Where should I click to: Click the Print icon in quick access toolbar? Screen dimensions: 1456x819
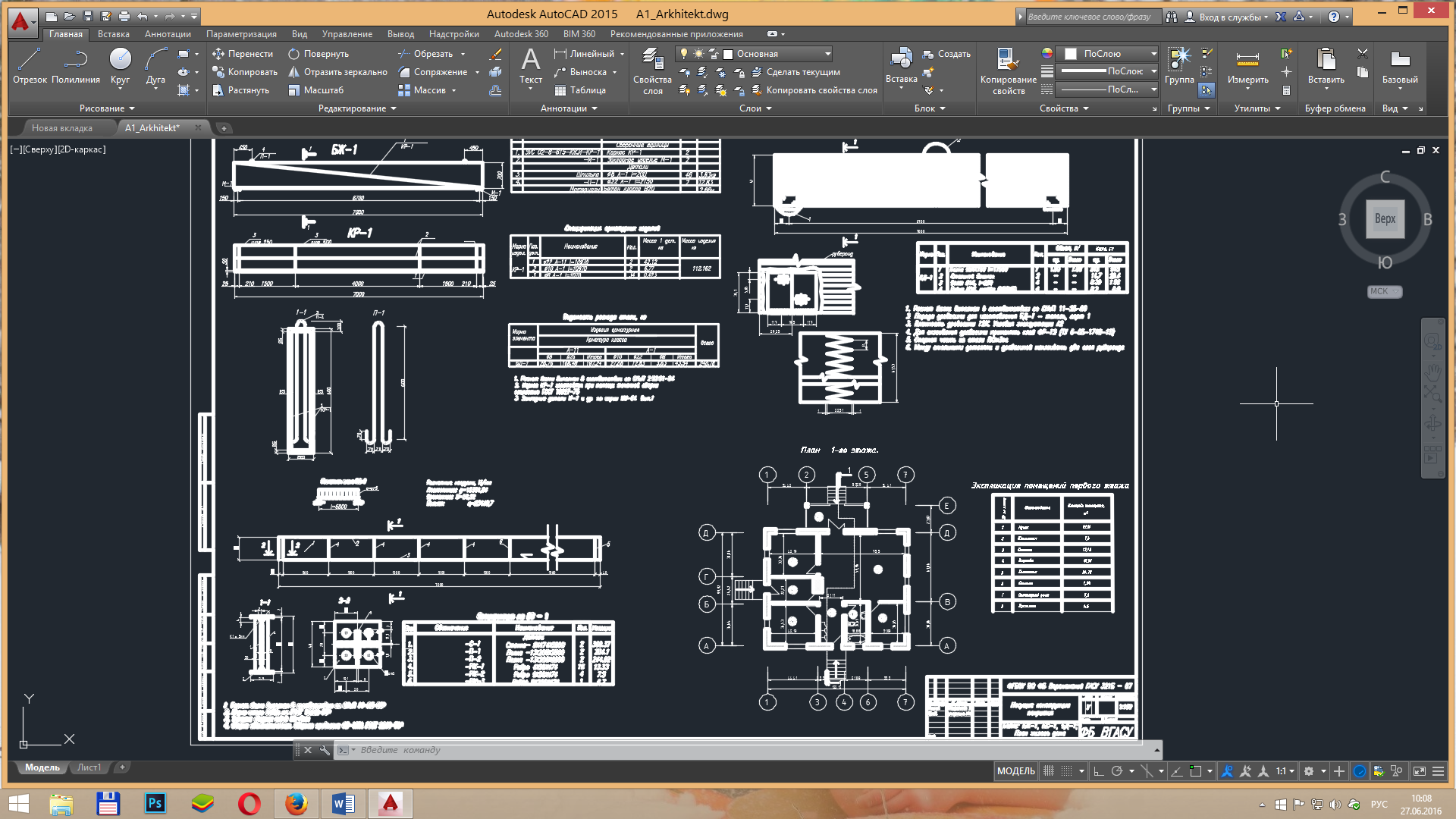(124, 16)
